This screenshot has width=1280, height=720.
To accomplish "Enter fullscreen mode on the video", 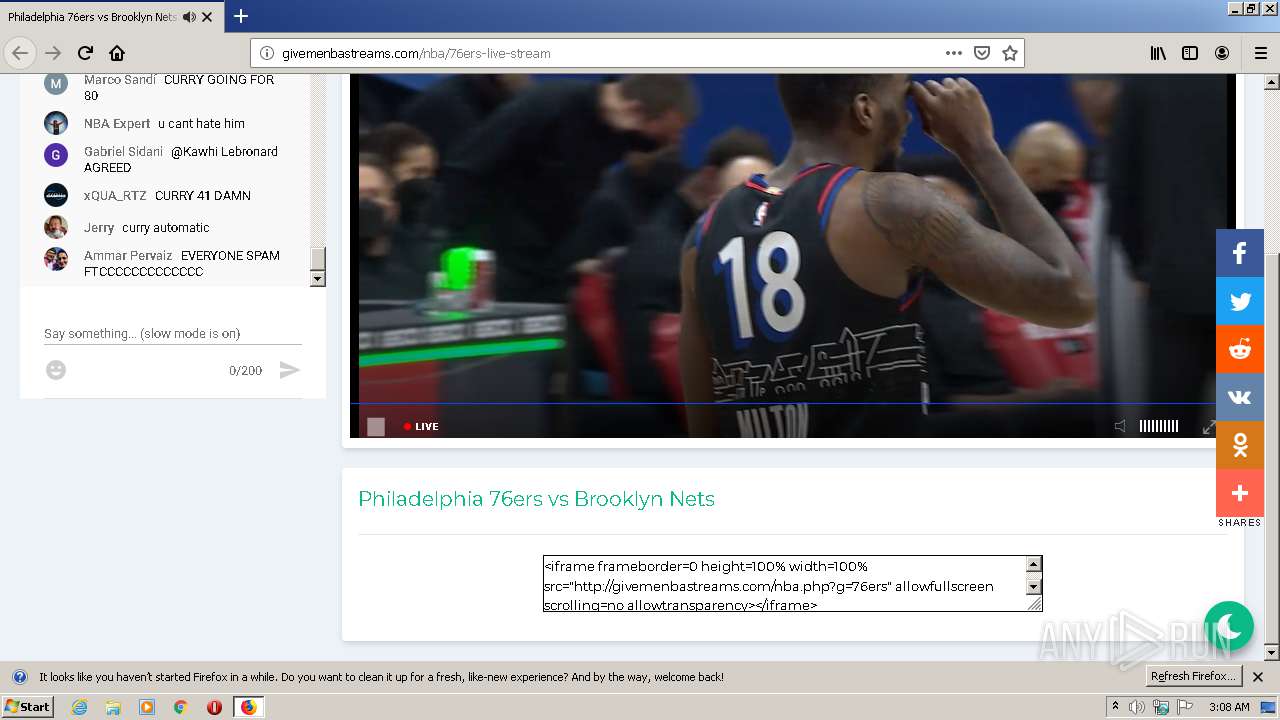I will 1209,426.
